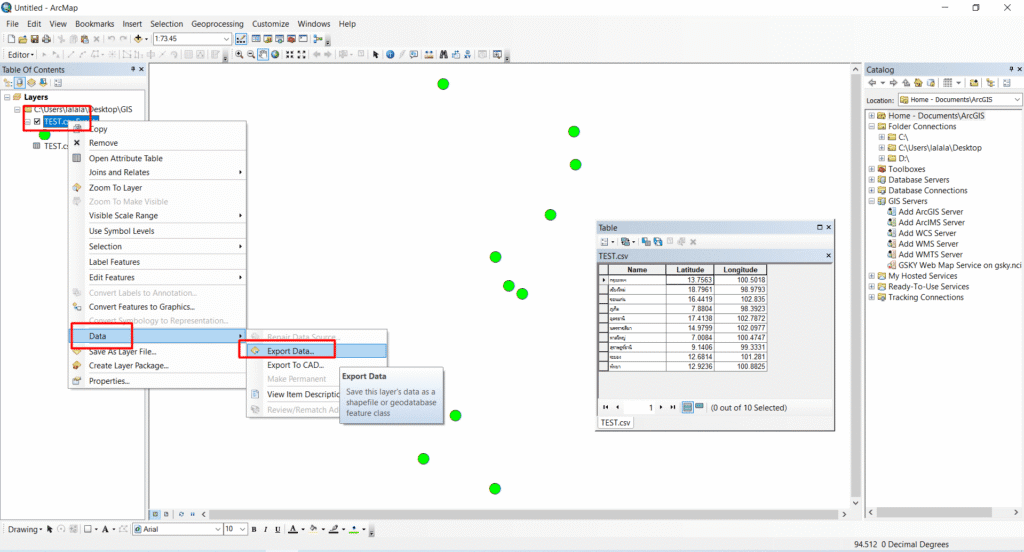Image resolution: width=1024 pixels, height=552 pixels.
Task: Select the Zoom In tool
Action: [x=239, y=55]
